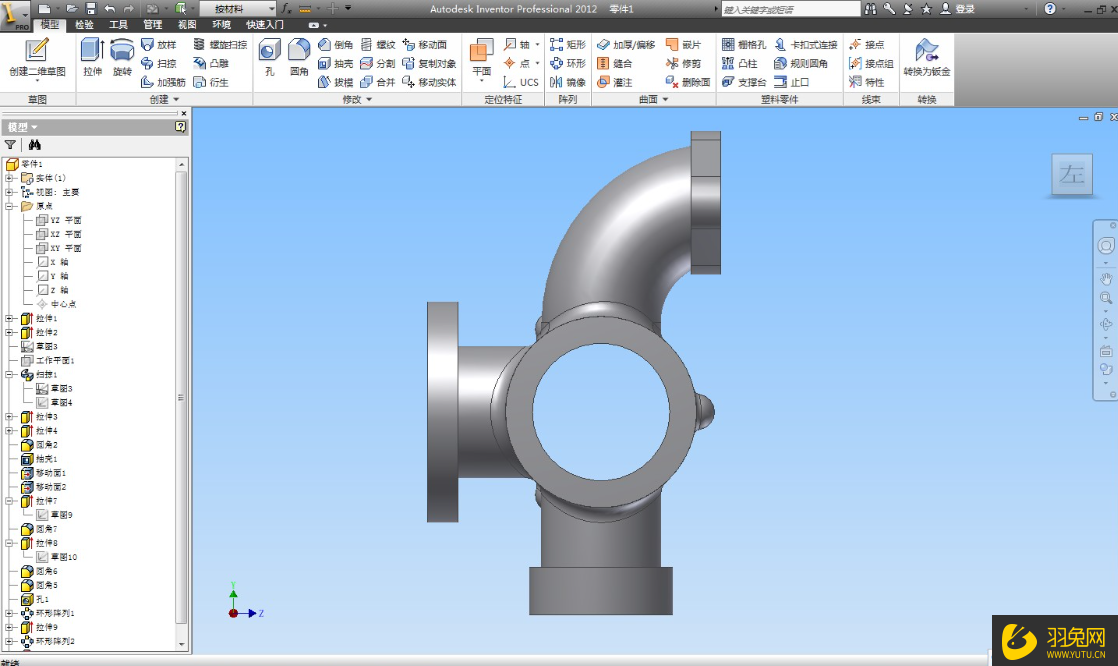The width and height of the screenshot is (1118, 666).
Task: Select the Work Plane (平面) tool
Action: [x=481, y=58]
